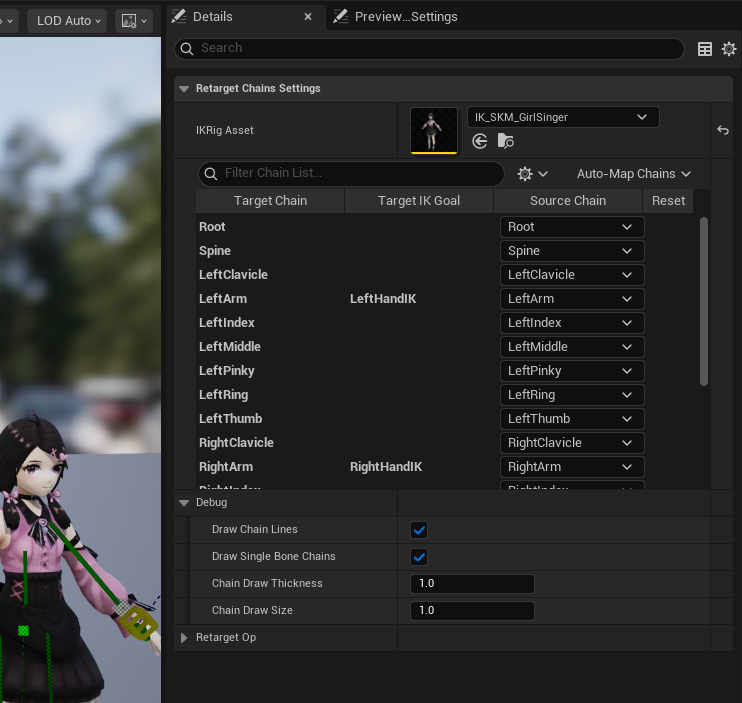Reset IKRig Asset to default arrow
The width and height of the screenshot is (742, 703).
[x=723, y=130]
